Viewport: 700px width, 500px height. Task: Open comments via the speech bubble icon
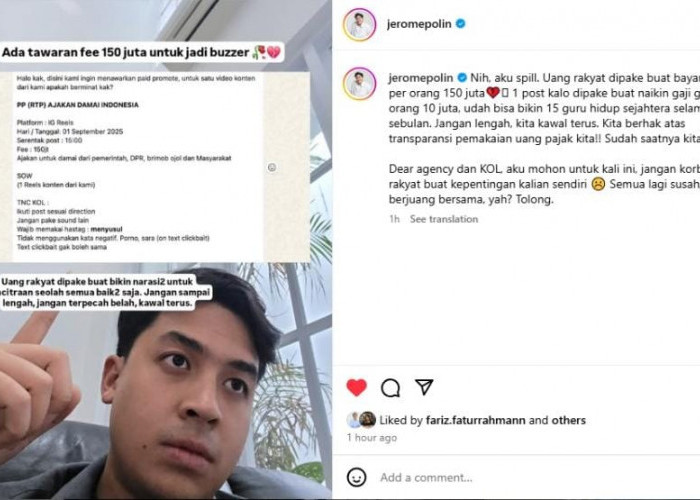tap(390, 388)
